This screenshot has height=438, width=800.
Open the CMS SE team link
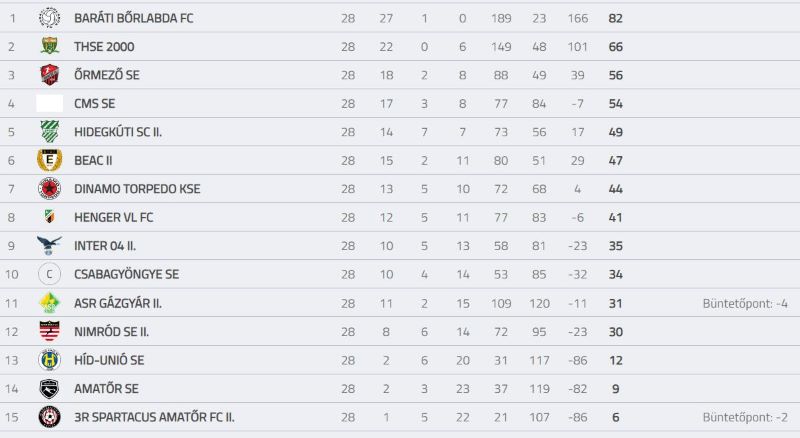click(94, 104)
